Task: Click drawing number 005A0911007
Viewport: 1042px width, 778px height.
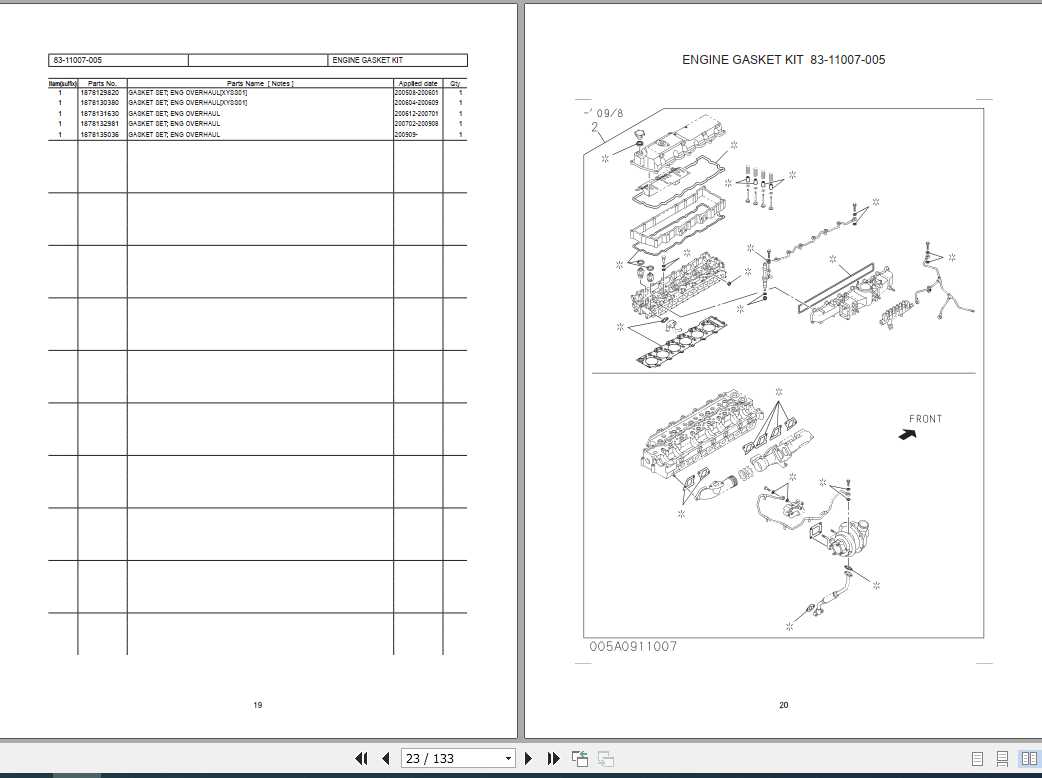Action: (633, 646)
